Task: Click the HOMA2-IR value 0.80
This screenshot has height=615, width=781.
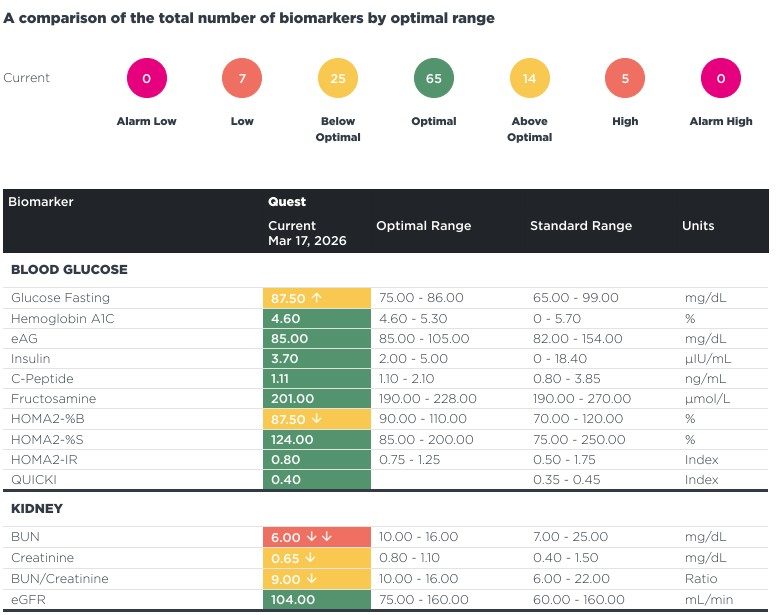Action: point(285,460)
